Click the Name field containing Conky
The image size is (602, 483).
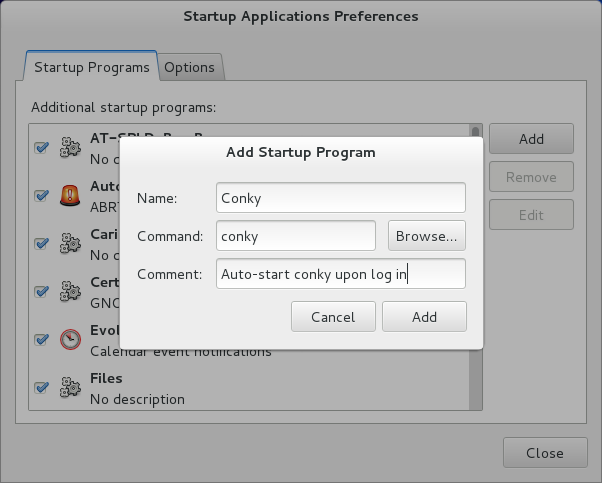341,198
